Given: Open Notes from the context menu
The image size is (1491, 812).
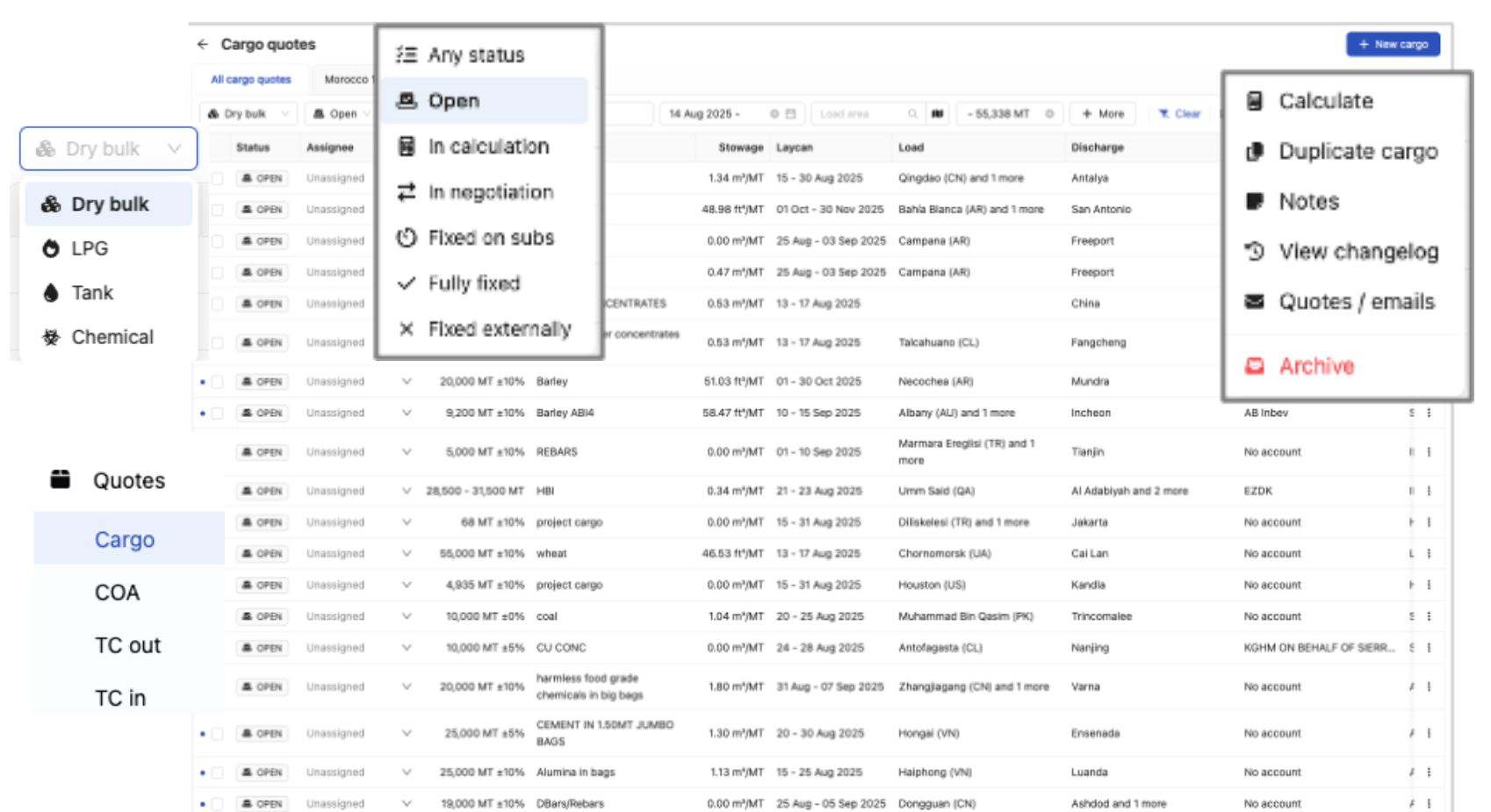Looking at the screenshot, I should point(1307,202).
